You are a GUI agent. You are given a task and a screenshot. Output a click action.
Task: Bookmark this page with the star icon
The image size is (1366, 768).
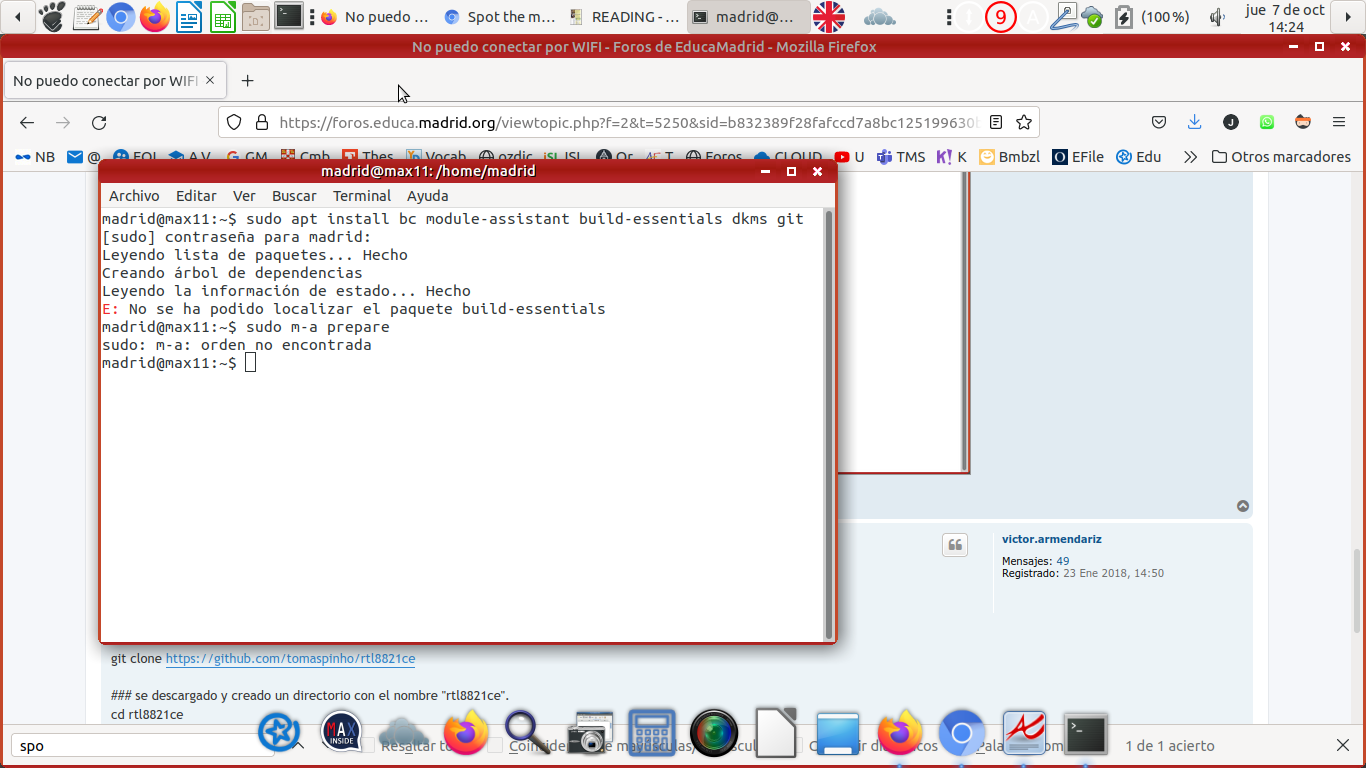click(x=1023, y=122)
